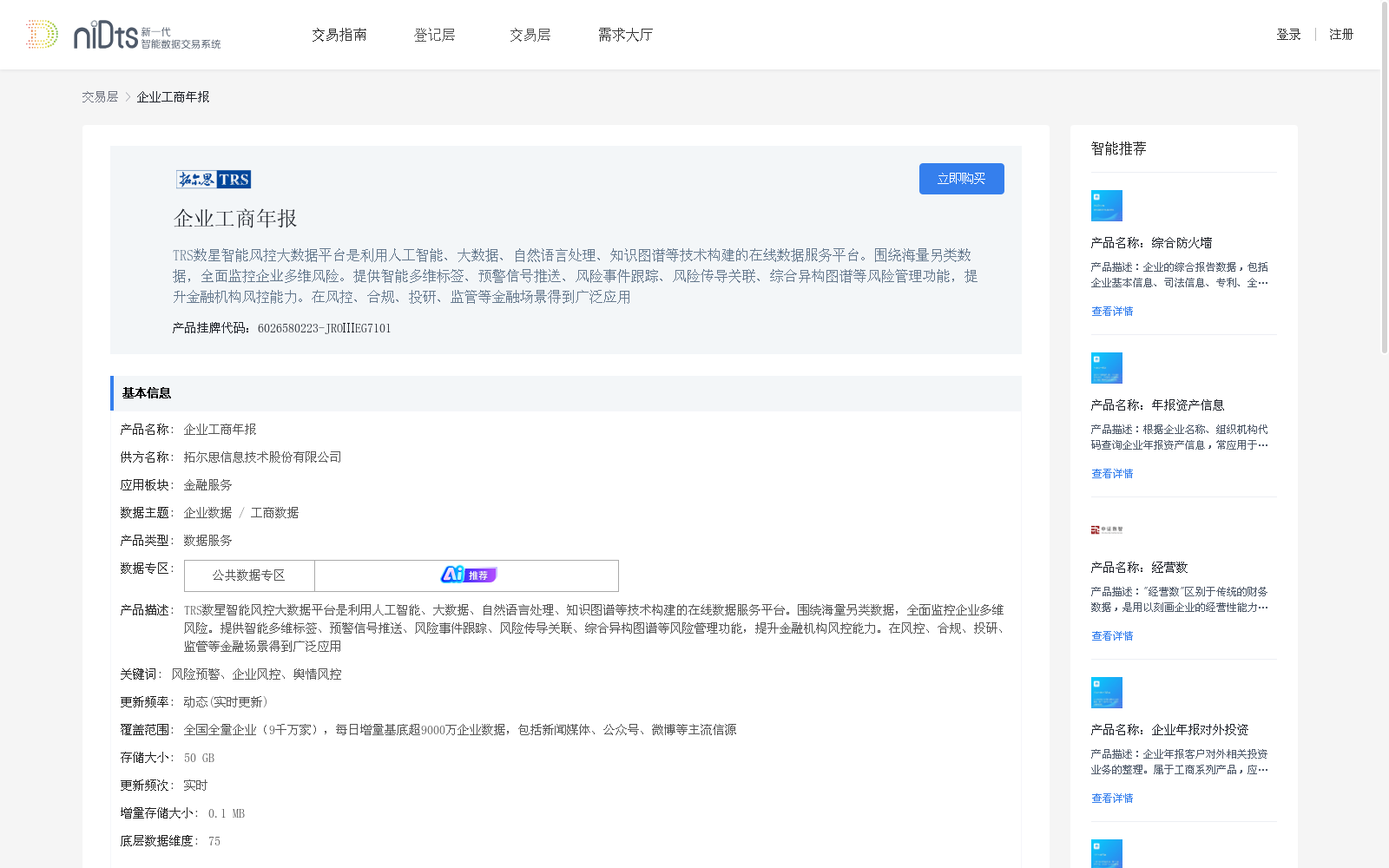This screenshot has height=868, width=1389.
Task: Open the 年报资产信息 product thumbnail
Action: tap(1106, 368)
